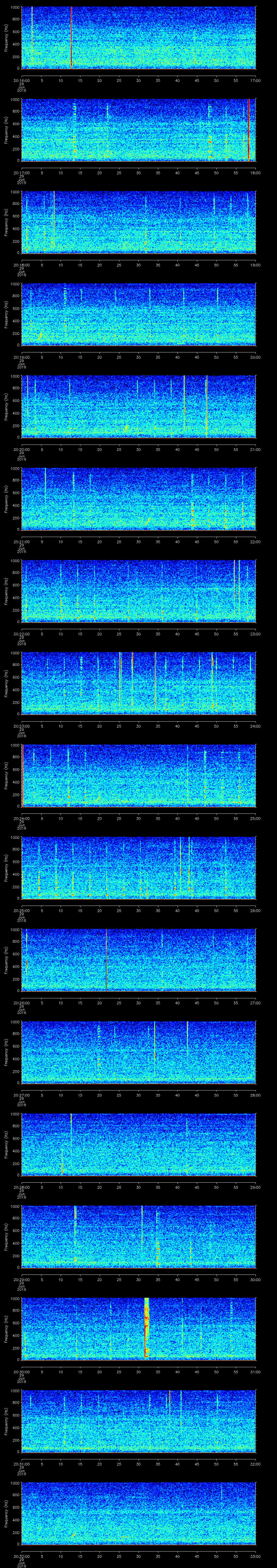This screenshot has height=1568, width=277.
Task: Click the spectrogram panel starting at 20:27:00
Action: pyautogui.click(x=138, y=1052)
